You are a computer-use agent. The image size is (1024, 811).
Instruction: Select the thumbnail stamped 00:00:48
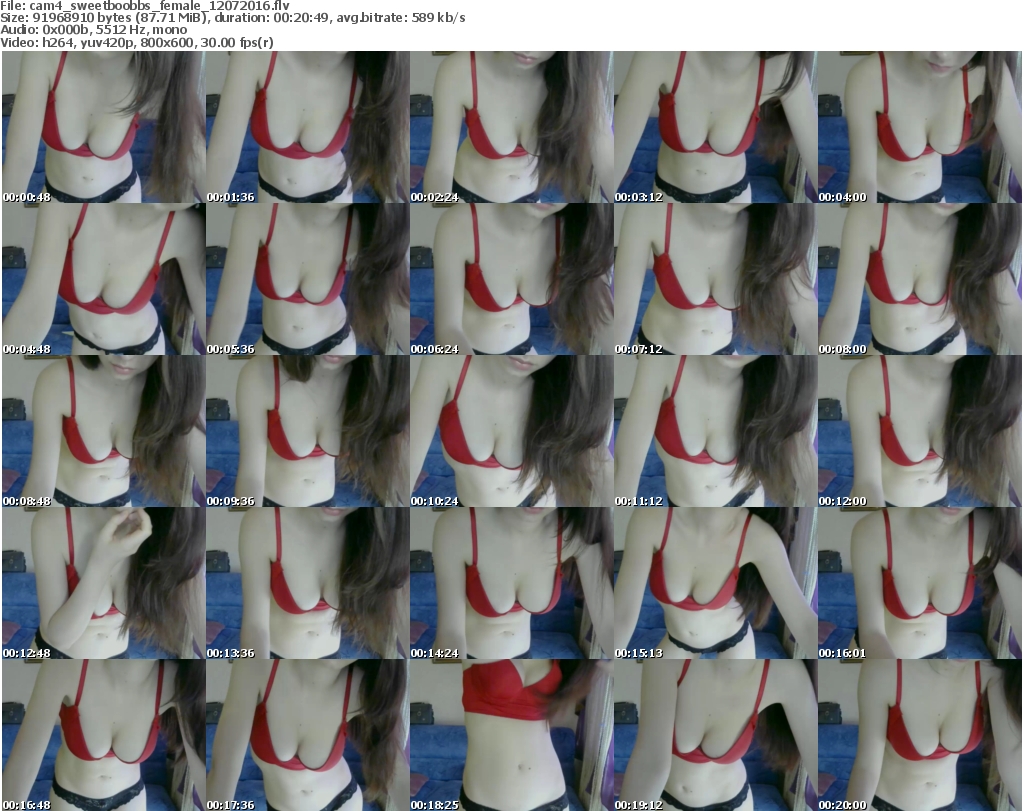coord(104,127)
